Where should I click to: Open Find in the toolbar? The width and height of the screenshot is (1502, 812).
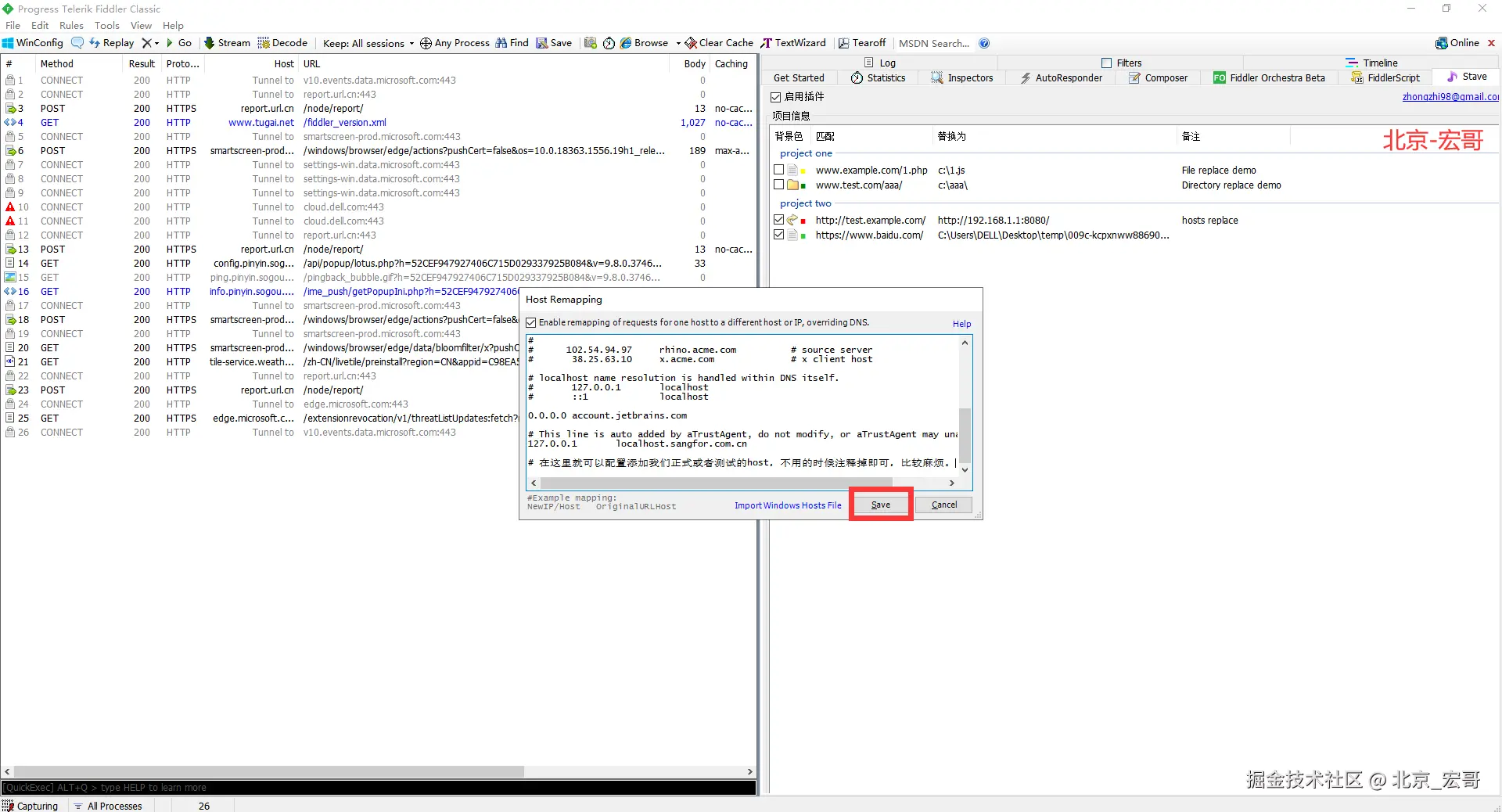point(512,43)
